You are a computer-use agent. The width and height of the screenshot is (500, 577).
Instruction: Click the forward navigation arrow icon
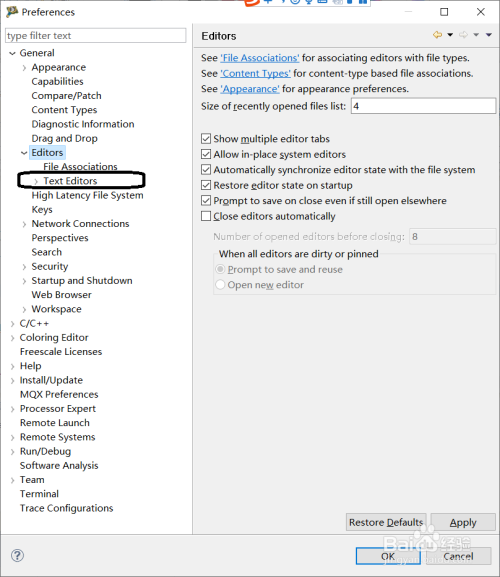pos(463,35)
